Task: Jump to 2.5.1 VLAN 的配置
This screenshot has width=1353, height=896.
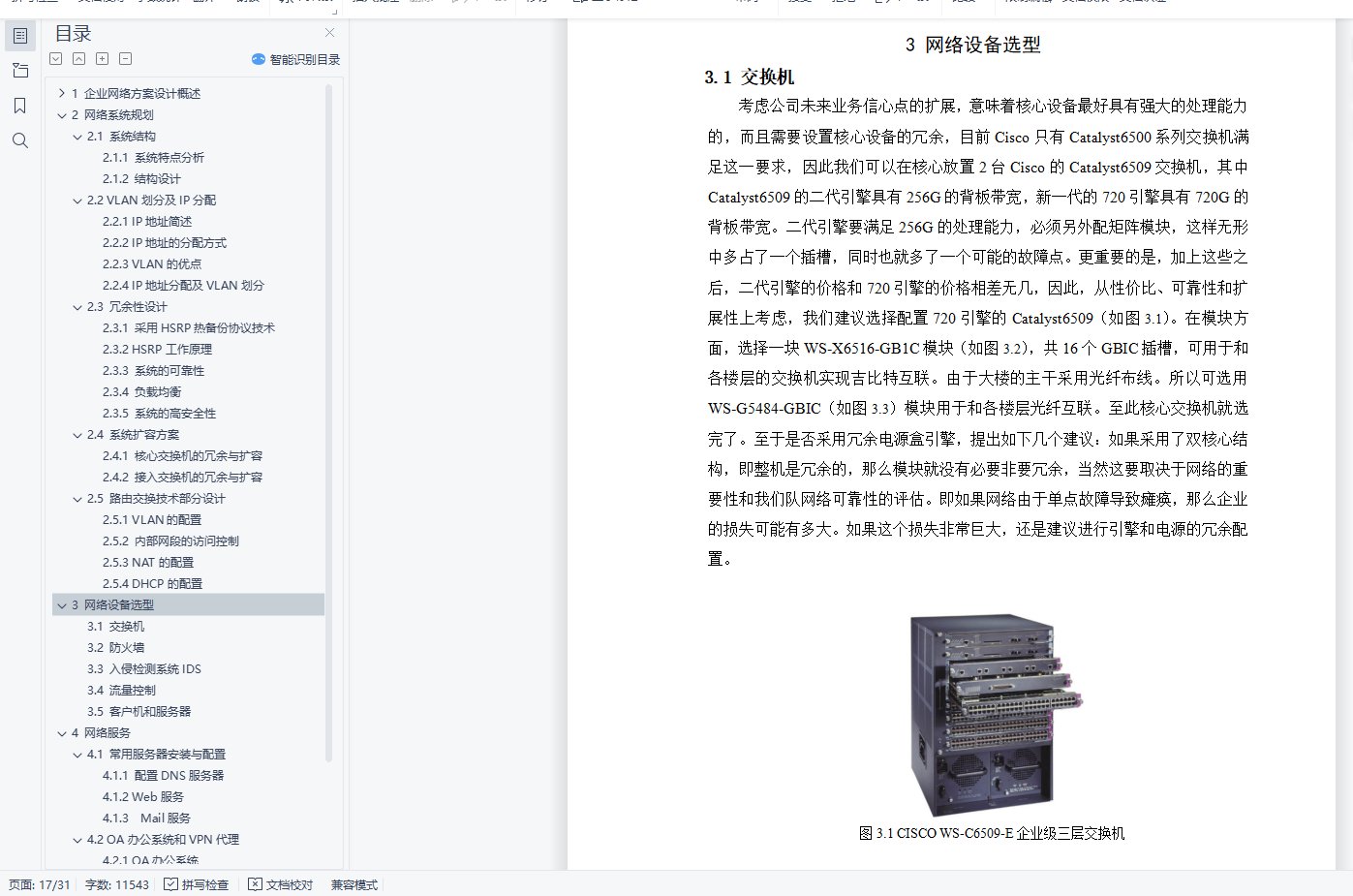Action: click(x=152, y=520)
